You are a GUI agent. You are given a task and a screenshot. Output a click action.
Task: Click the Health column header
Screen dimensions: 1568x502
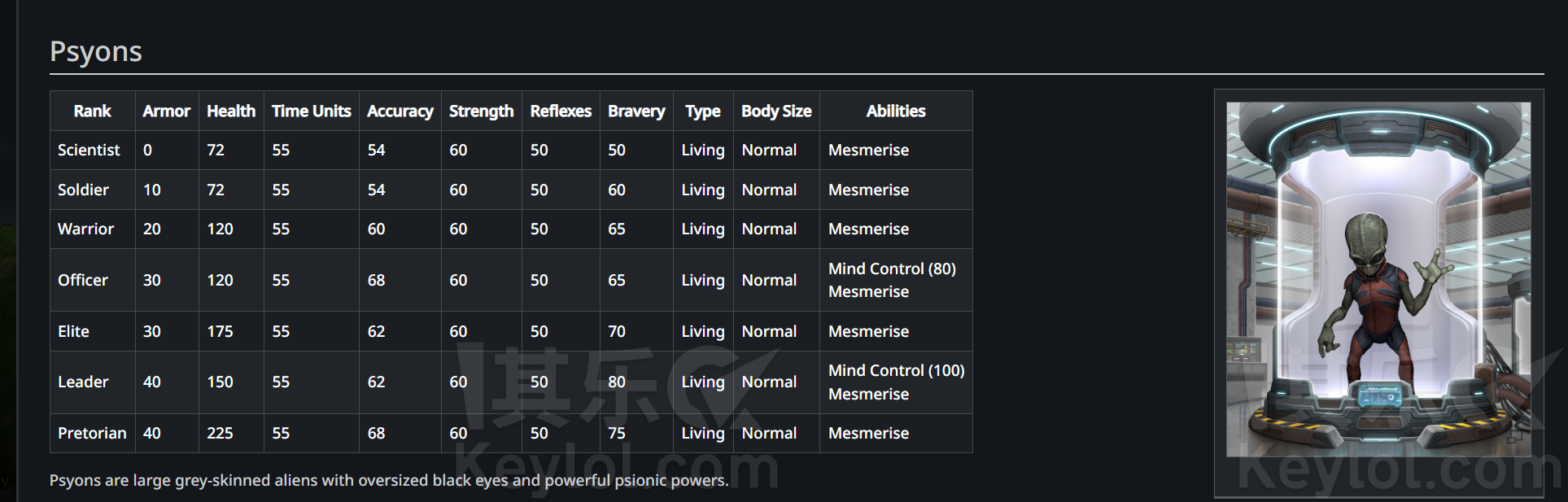[x=231, y=111]
